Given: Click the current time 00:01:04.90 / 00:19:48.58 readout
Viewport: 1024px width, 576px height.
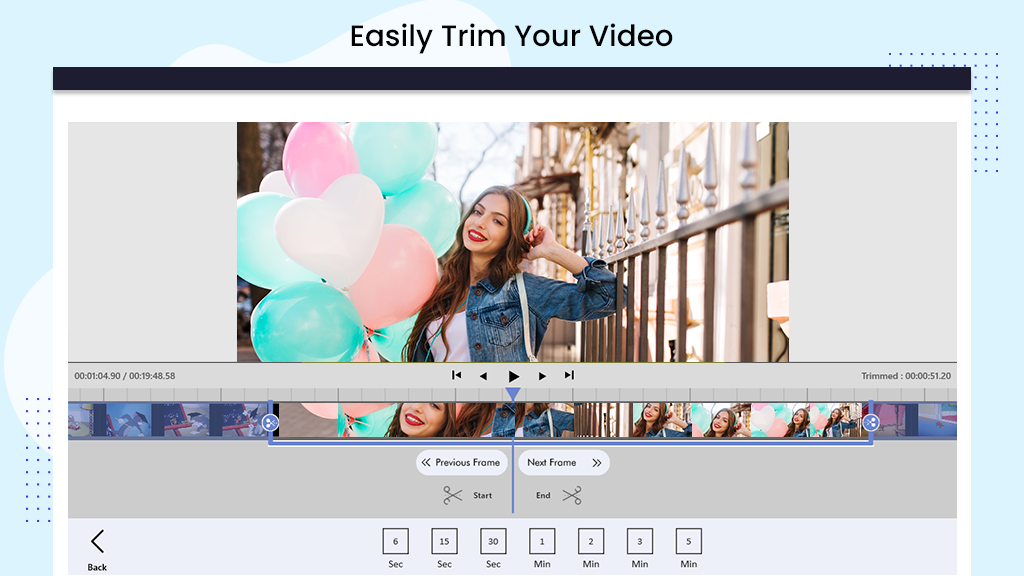Looking at the screenshot, I should (125, 376).
